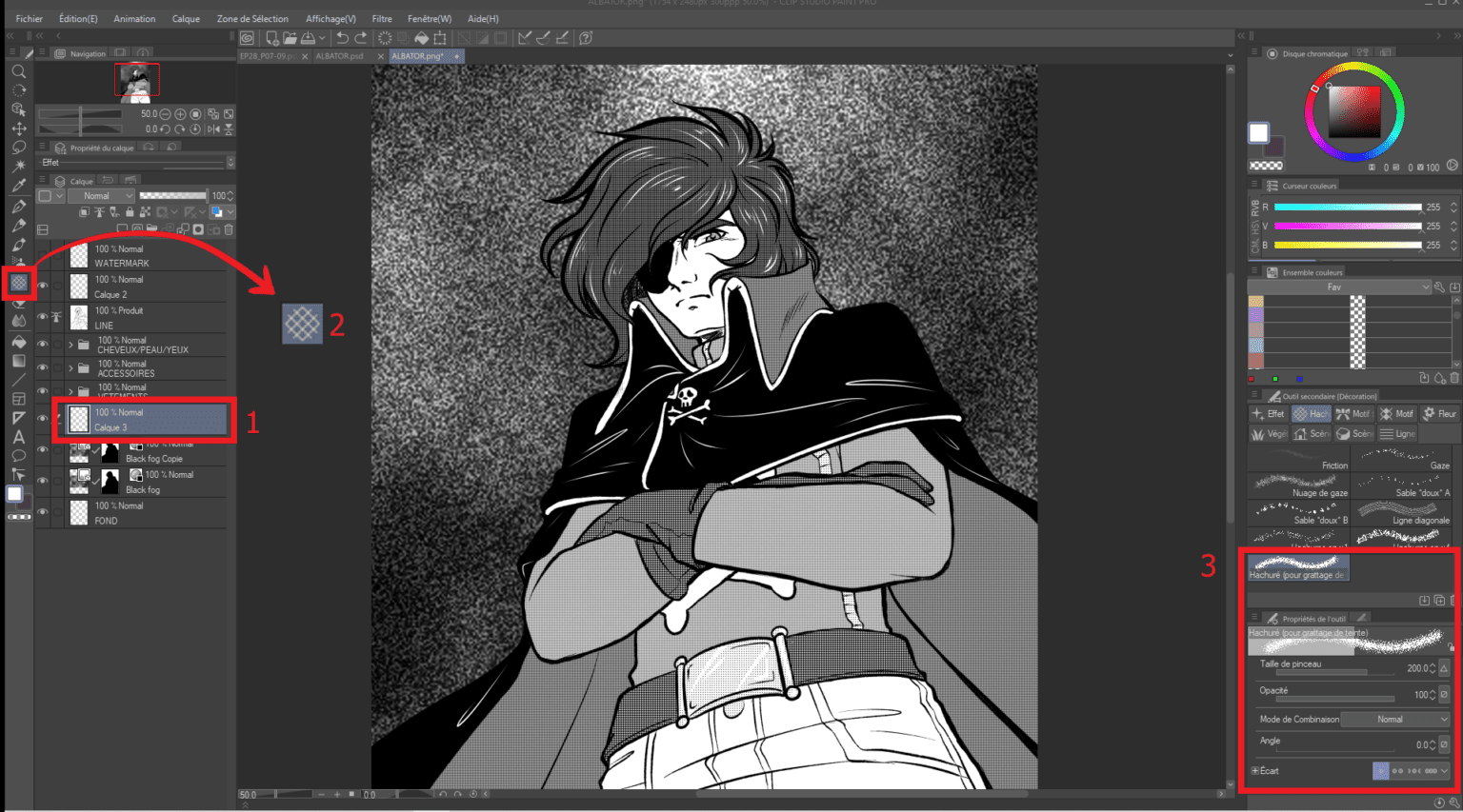1463x812 pixels.
Task: Select the Effet decoration sub-tool group
Action: click(1269, 414)
